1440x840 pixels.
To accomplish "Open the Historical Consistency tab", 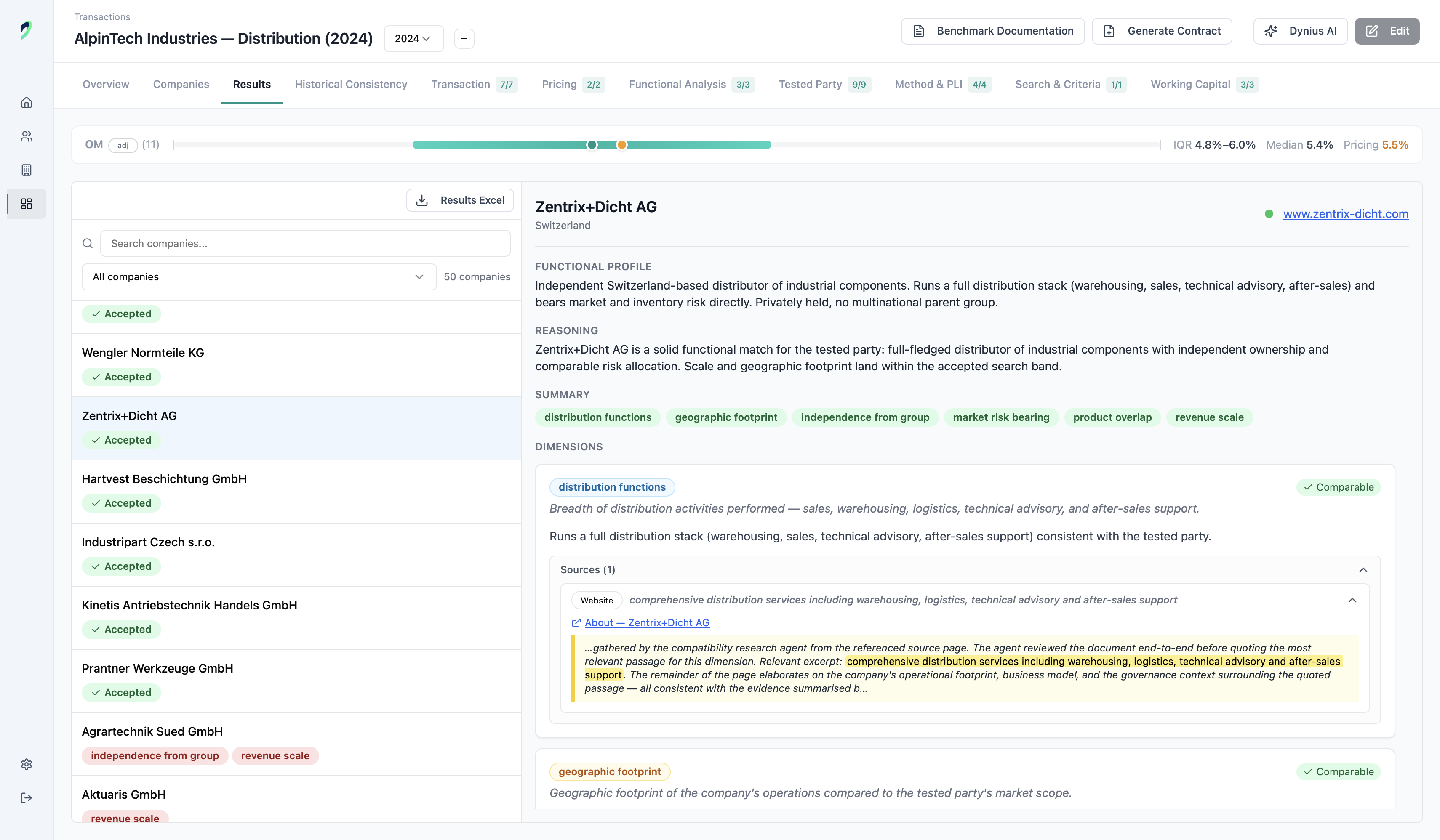I will click(351, 85).
